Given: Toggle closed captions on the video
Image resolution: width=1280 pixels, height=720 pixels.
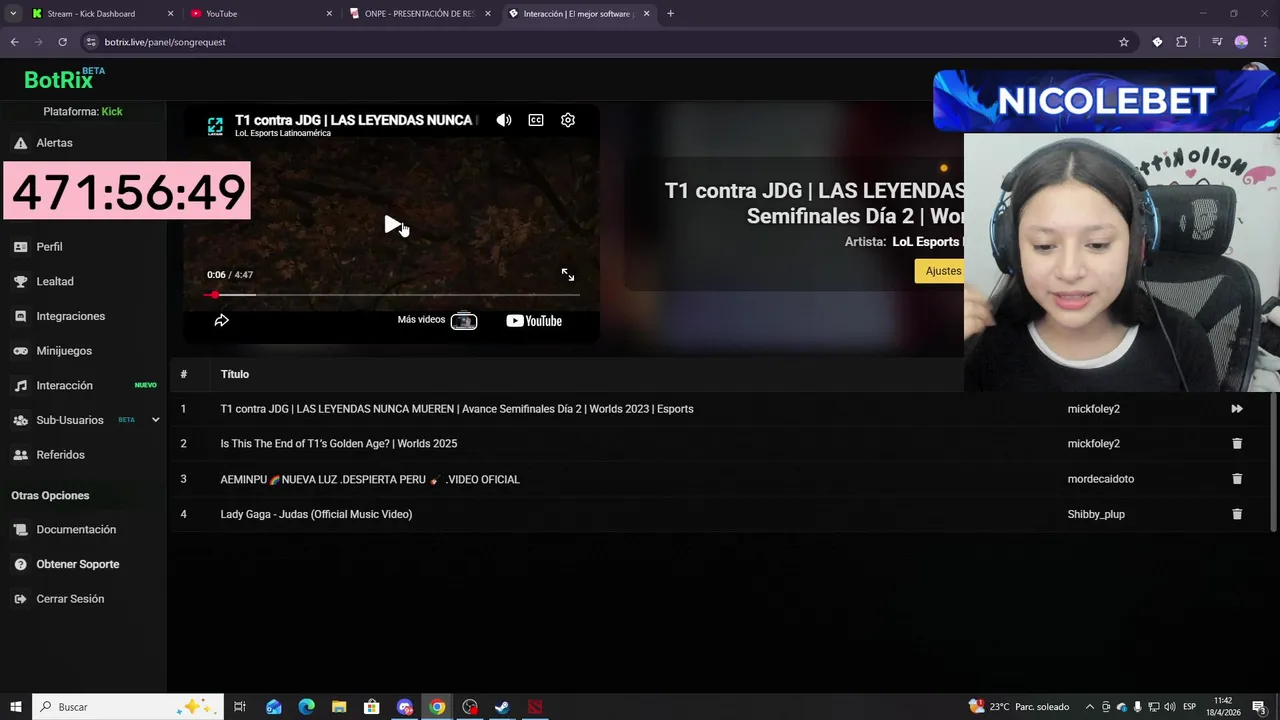Looking at the screenshot, I should (x=536, y=120).
